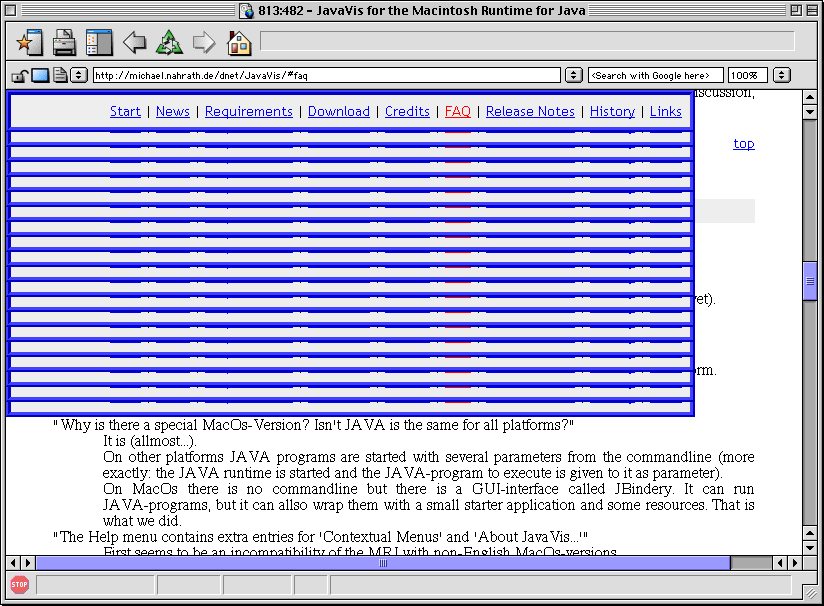
Task: Click the 100% zoom field
Action: 748,75
